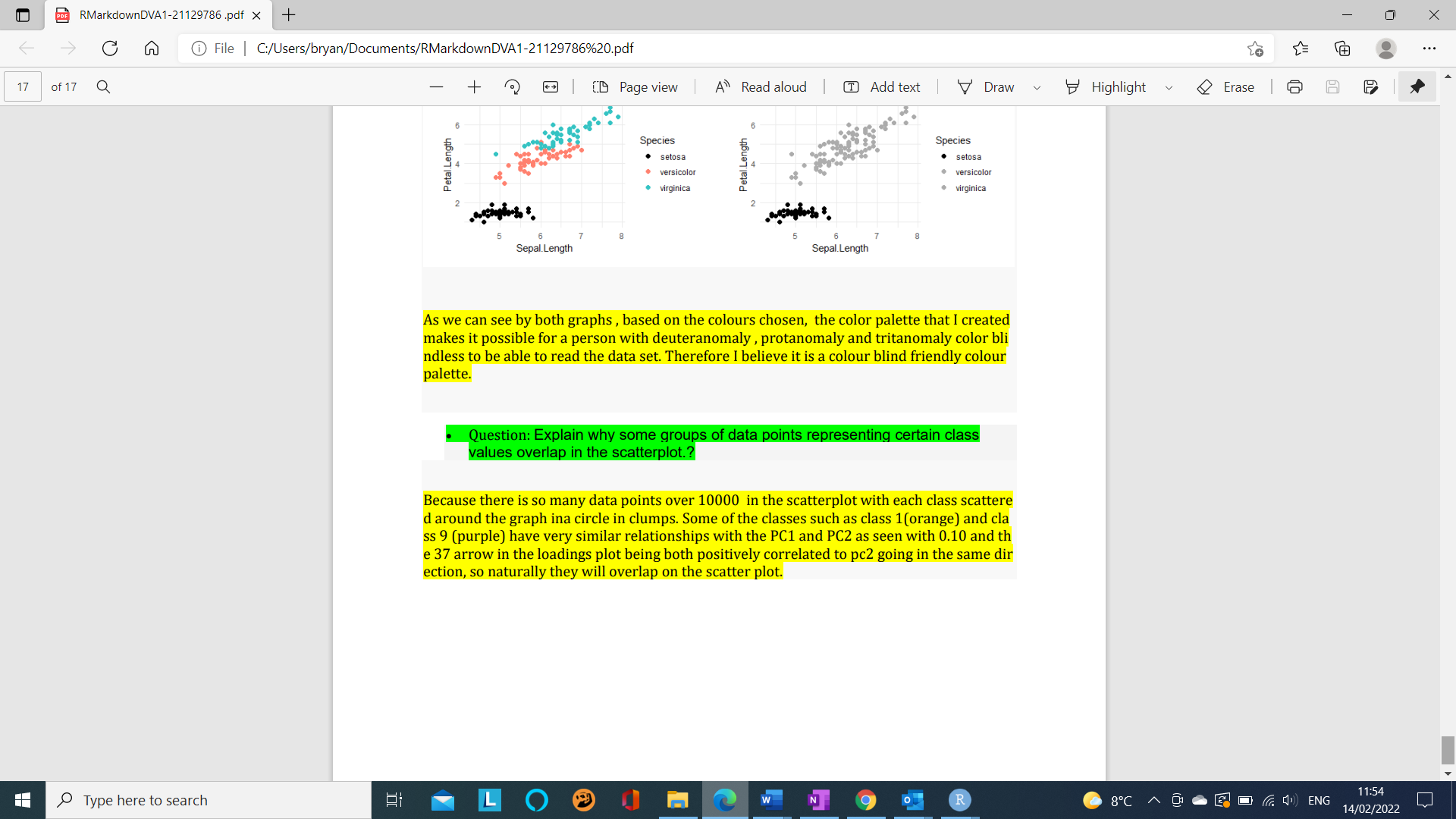Open the Page view menu
This screenshot has width=1456, height=819.
635,86
